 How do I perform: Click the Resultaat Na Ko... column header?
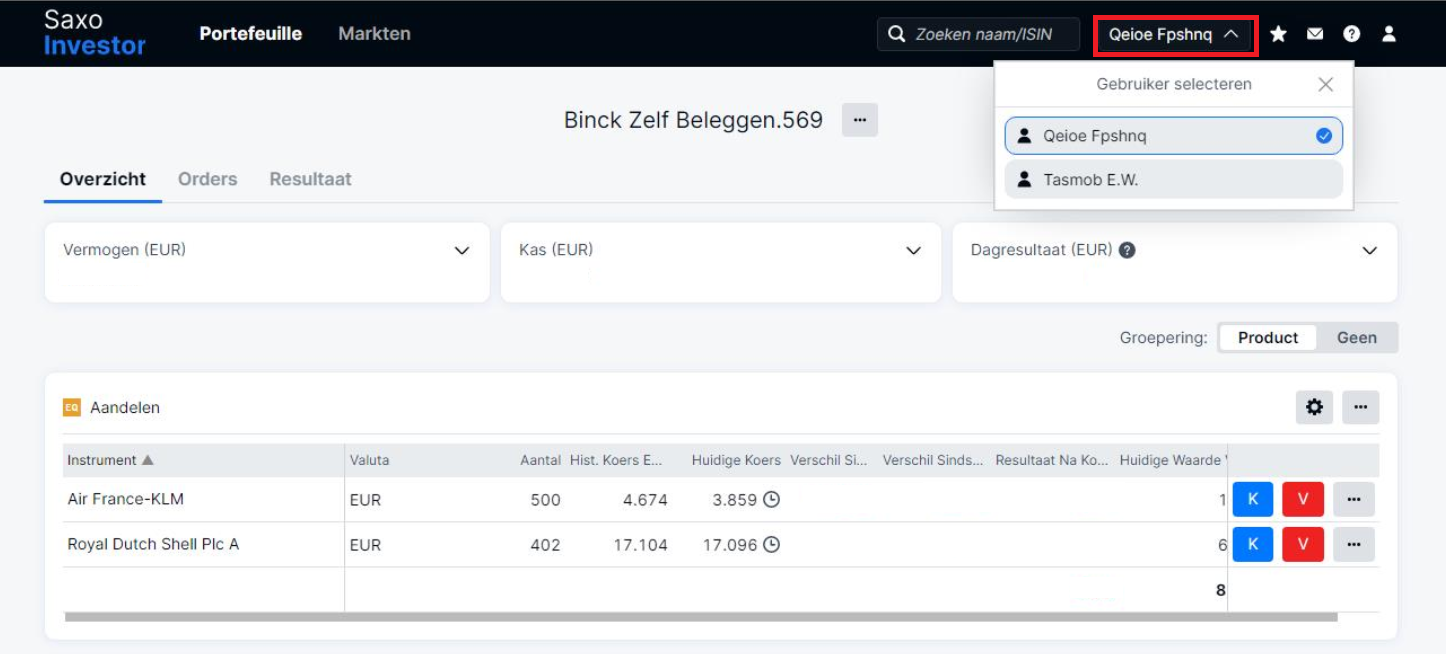[x=1052, y=460]
